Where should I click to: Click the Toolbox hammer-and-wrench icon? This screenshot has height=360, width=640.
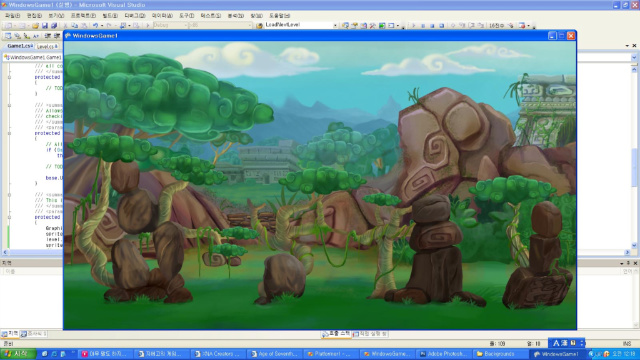373,25
